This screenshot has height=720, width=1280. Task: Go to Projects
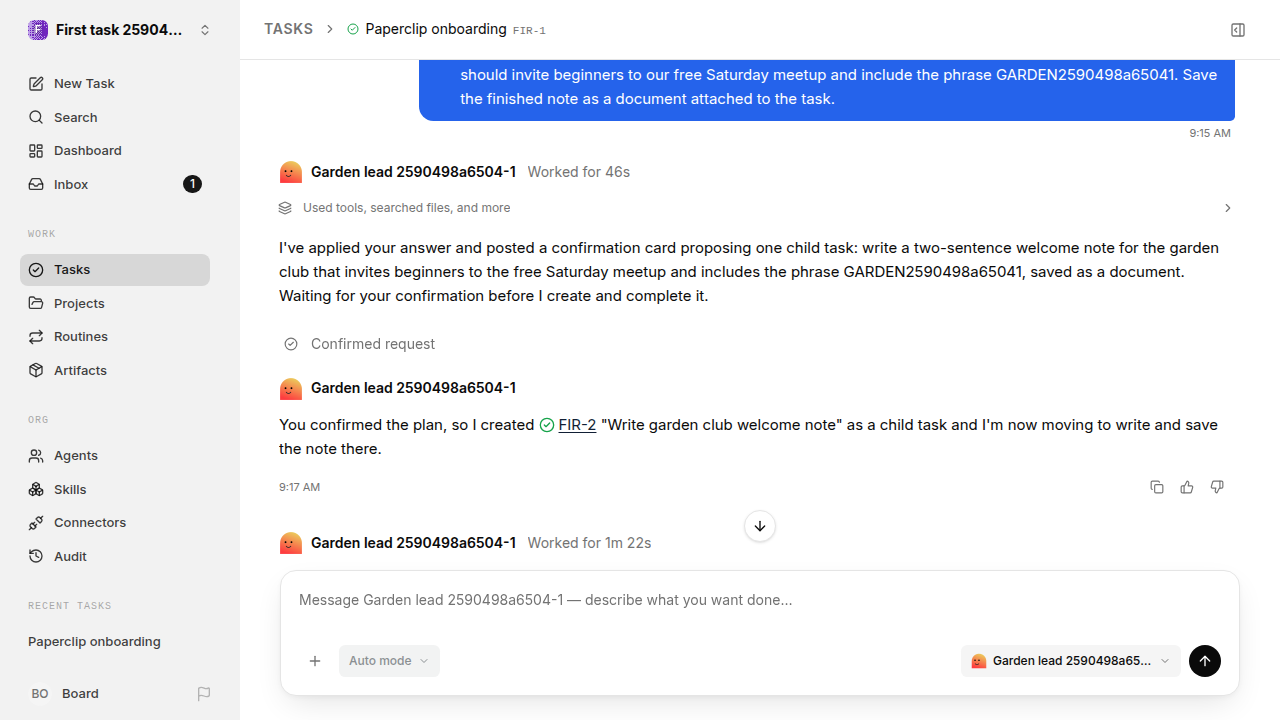coord(115,303)
